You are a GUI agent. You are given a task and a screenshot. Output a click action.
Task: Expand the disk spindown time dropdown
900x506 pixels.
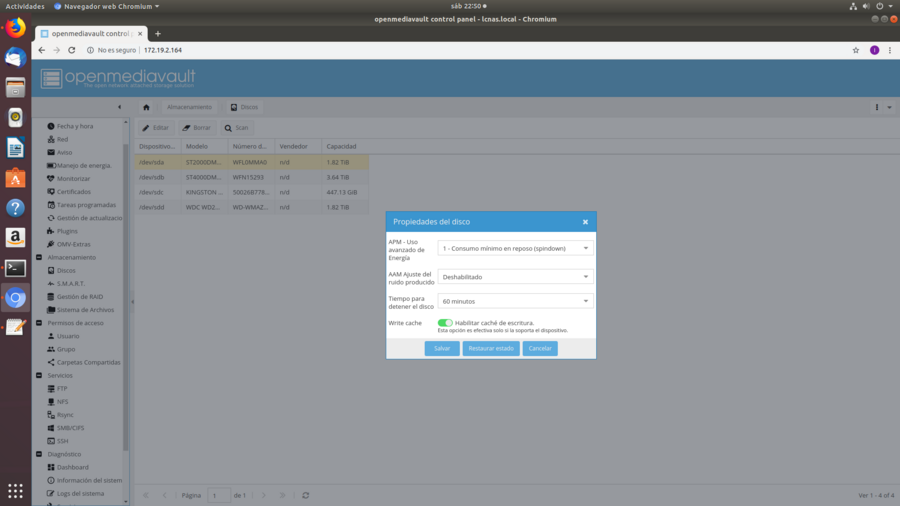(515, 301)
